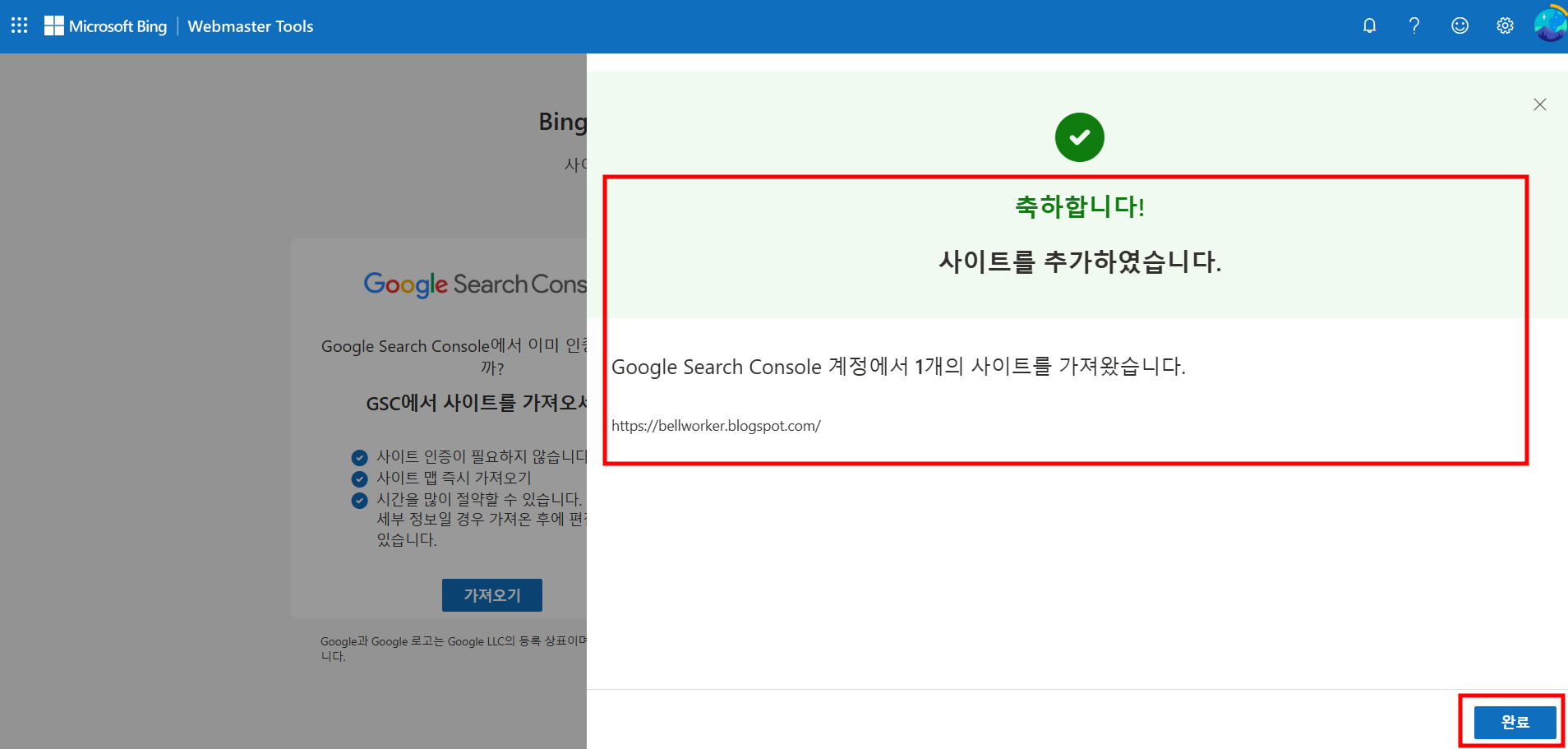Open the settings gear

coord(1505,25)
